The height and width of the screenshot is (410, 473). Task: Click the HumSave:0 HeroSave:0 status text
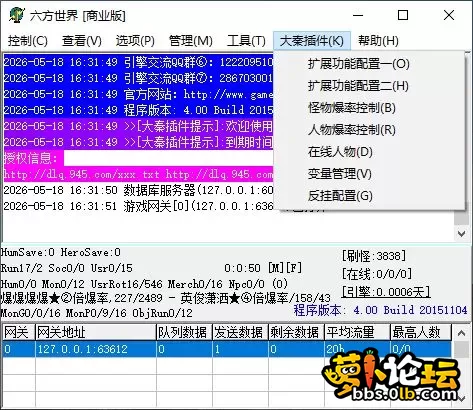click(x=60, y=252)
